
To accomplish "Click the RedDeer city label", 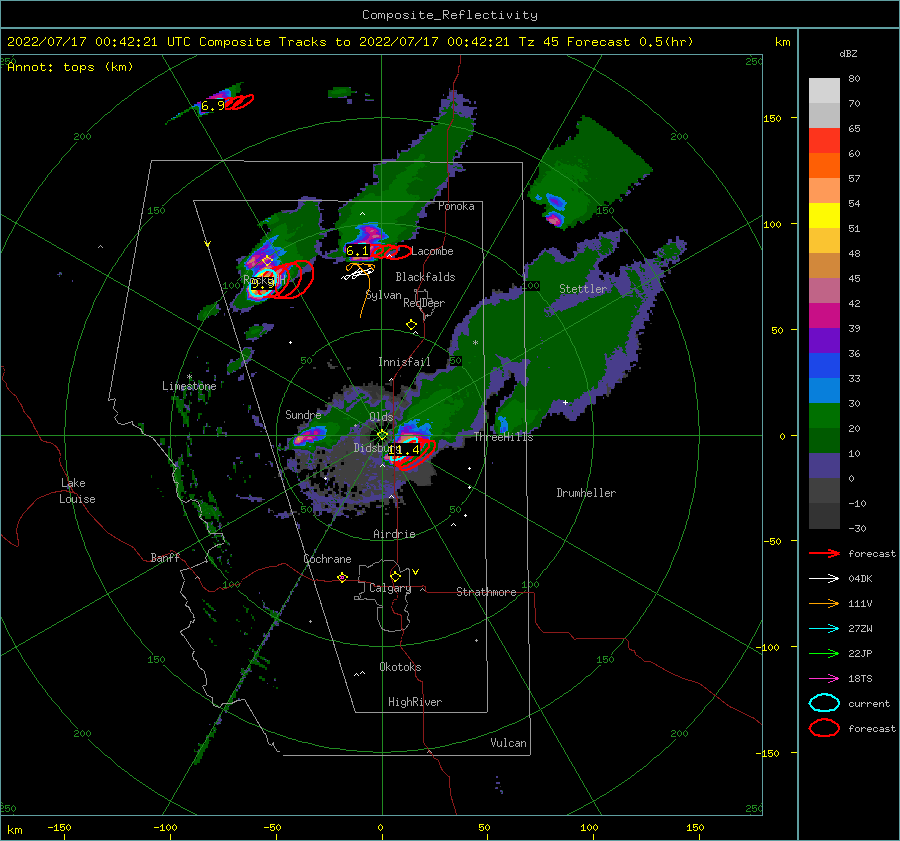I will pyautogui.click(x=424, y=303).
